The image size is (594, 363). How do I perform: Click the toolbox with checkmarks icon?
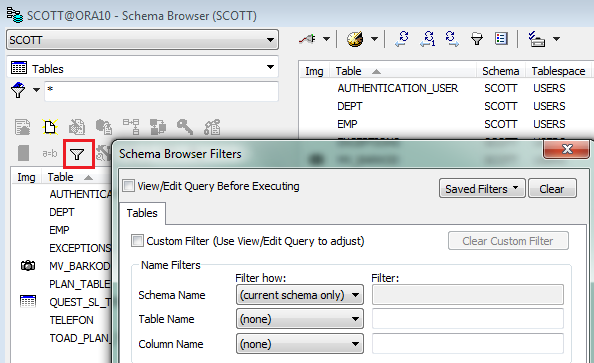pyautogui.click(x=536, y=39)
